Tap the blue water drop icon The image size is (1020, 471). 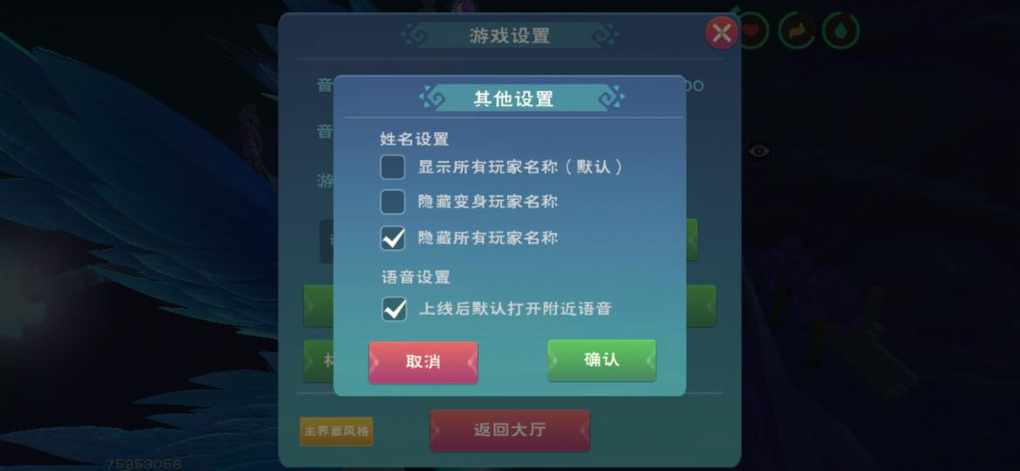(840, 31)
